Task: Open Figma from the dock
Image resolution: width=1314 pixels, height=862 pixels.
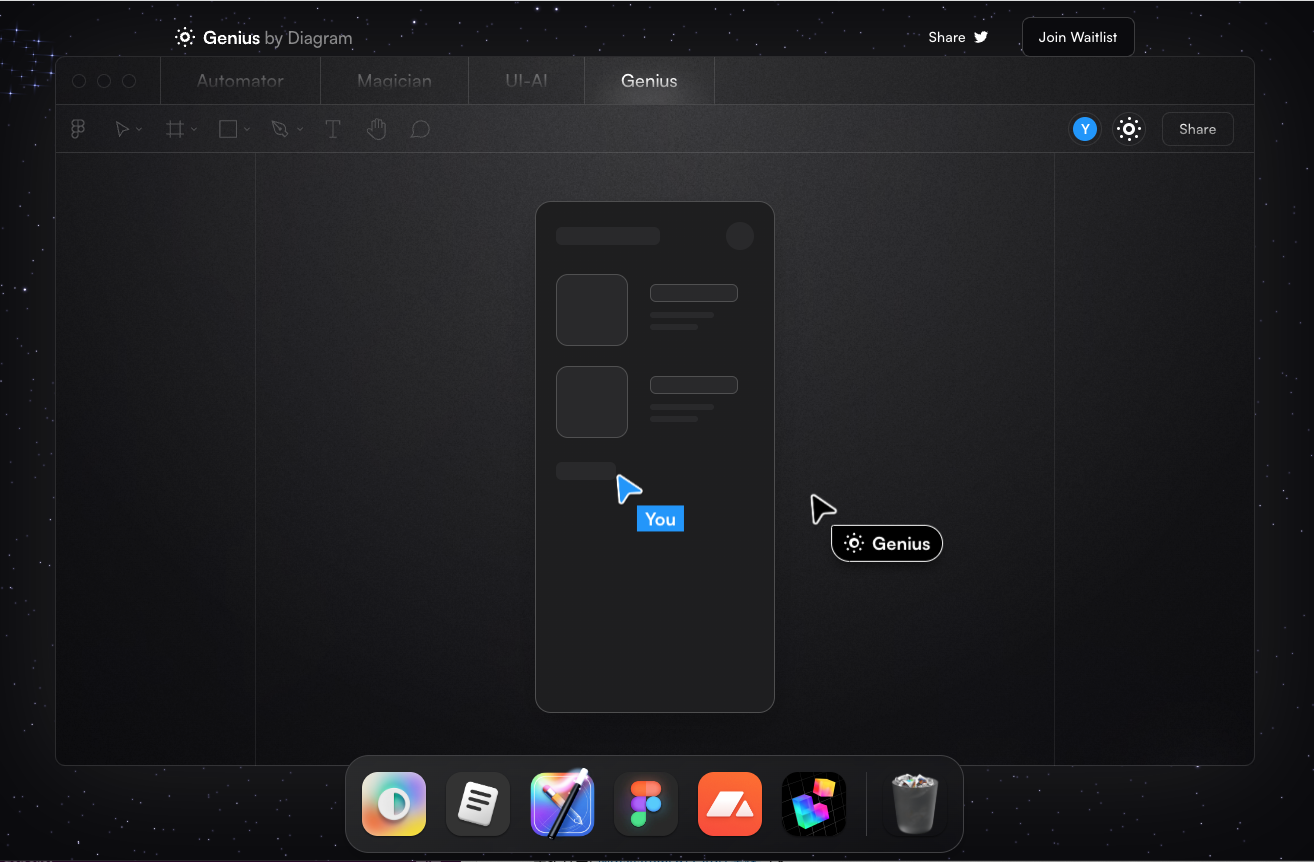Action: click(646, 804)
